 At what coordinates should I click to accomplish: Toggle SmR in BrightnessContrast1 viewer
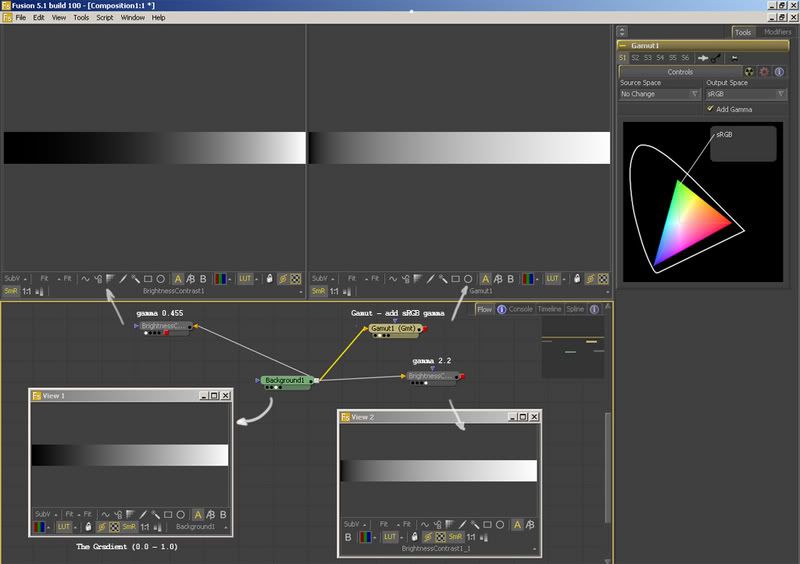click(11, 291)
